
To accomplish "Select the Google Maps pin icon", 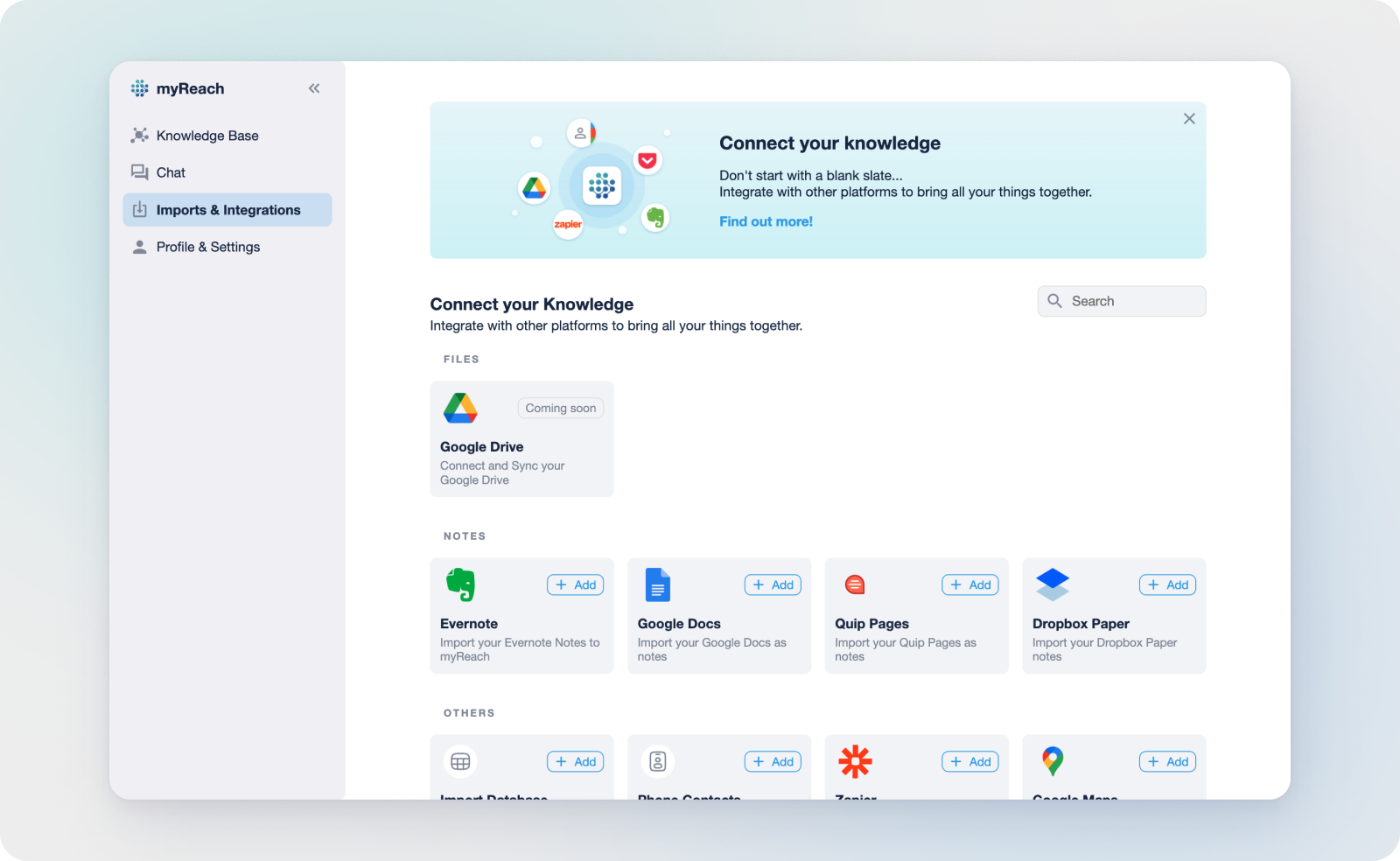I will [1053, 761].
